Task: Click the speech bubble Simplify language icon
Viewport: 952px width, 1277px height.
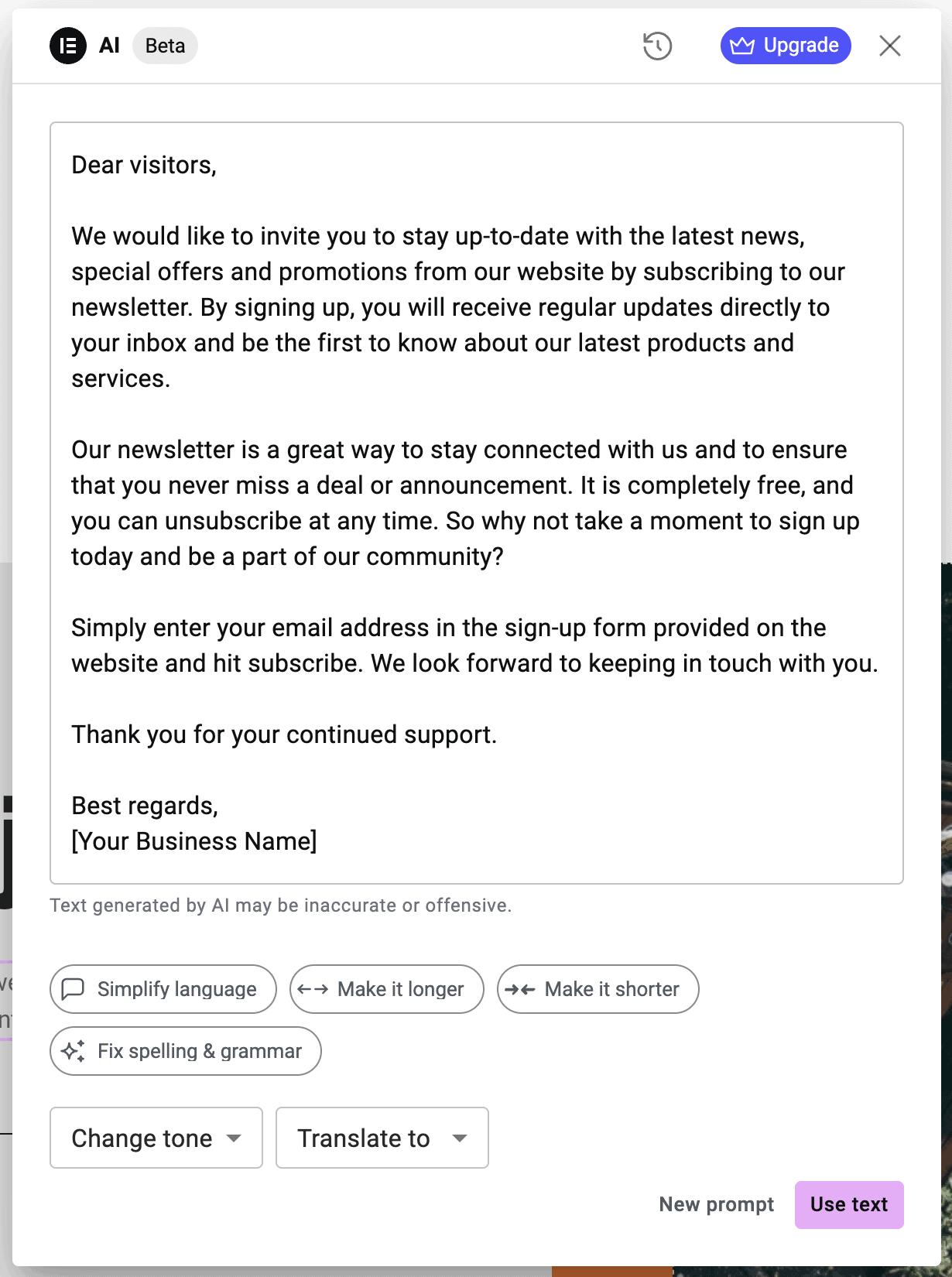Action: (x=73, y=989)
